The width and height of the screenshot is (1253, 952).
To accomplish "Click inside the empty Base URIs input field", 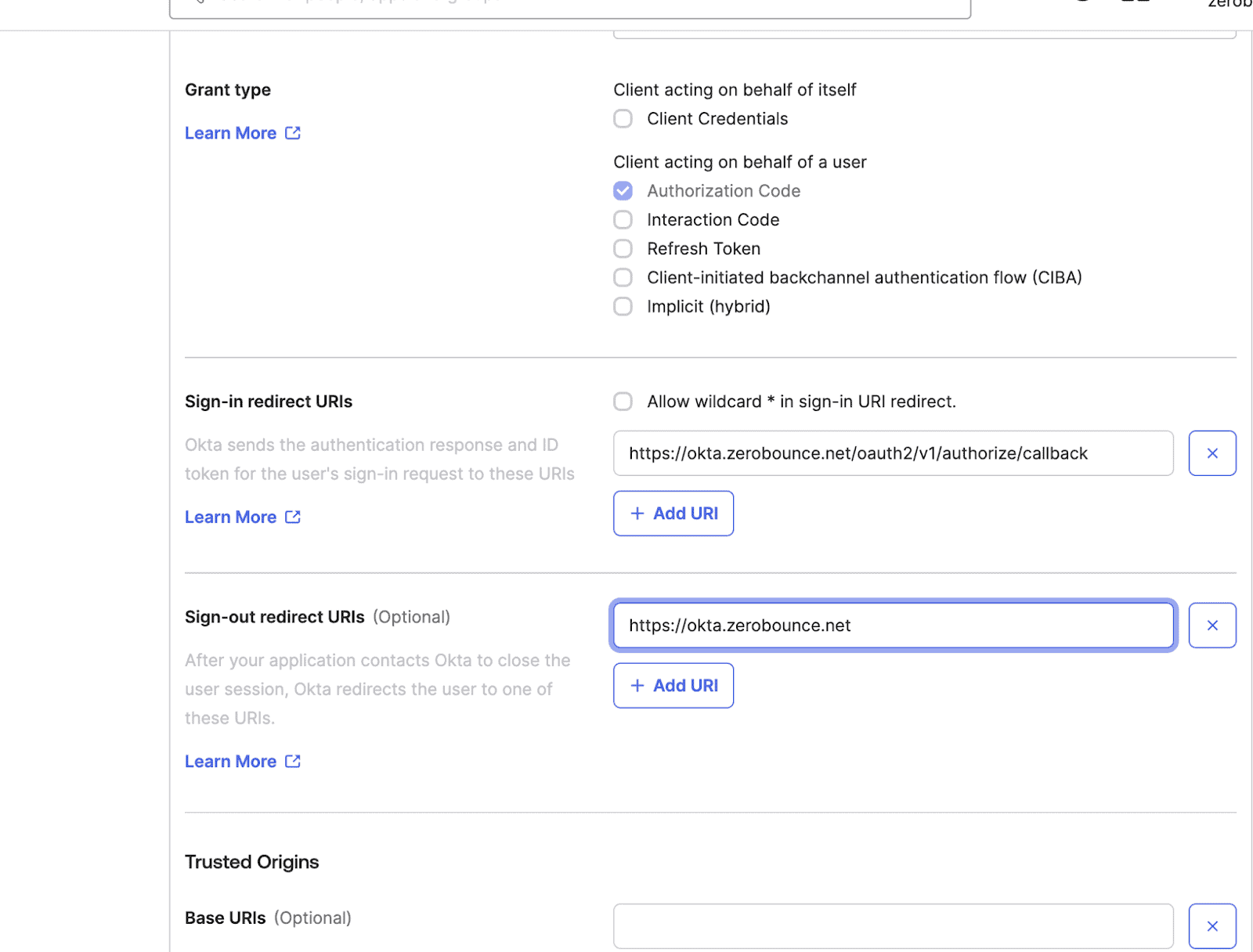I will [893, 925].
